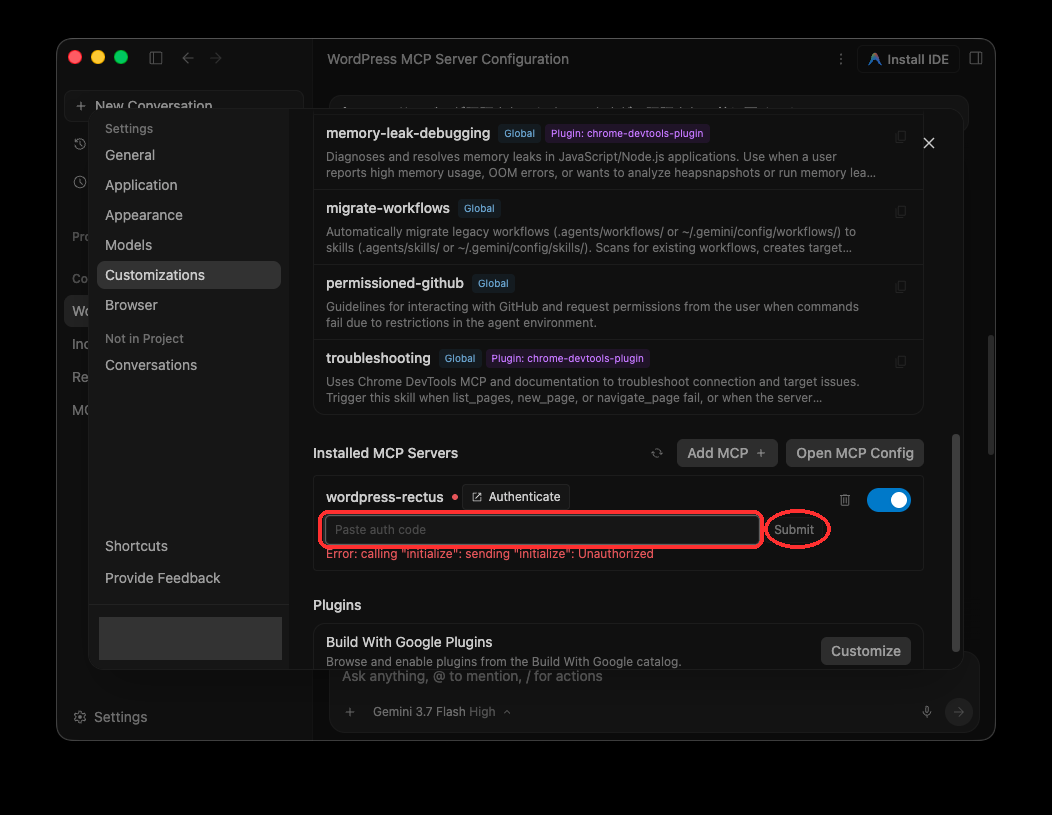
Task: Open Models settings section
Action: point(189,245)
